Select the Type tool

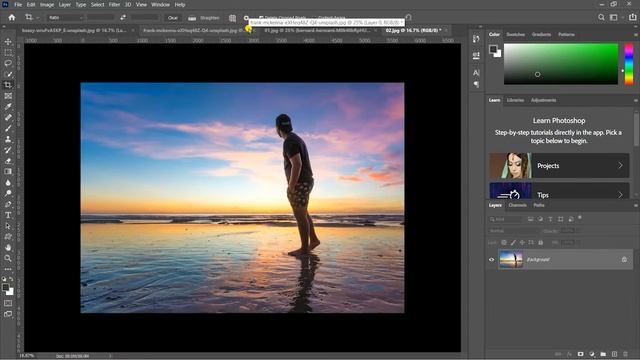click(x=8, y=215)
